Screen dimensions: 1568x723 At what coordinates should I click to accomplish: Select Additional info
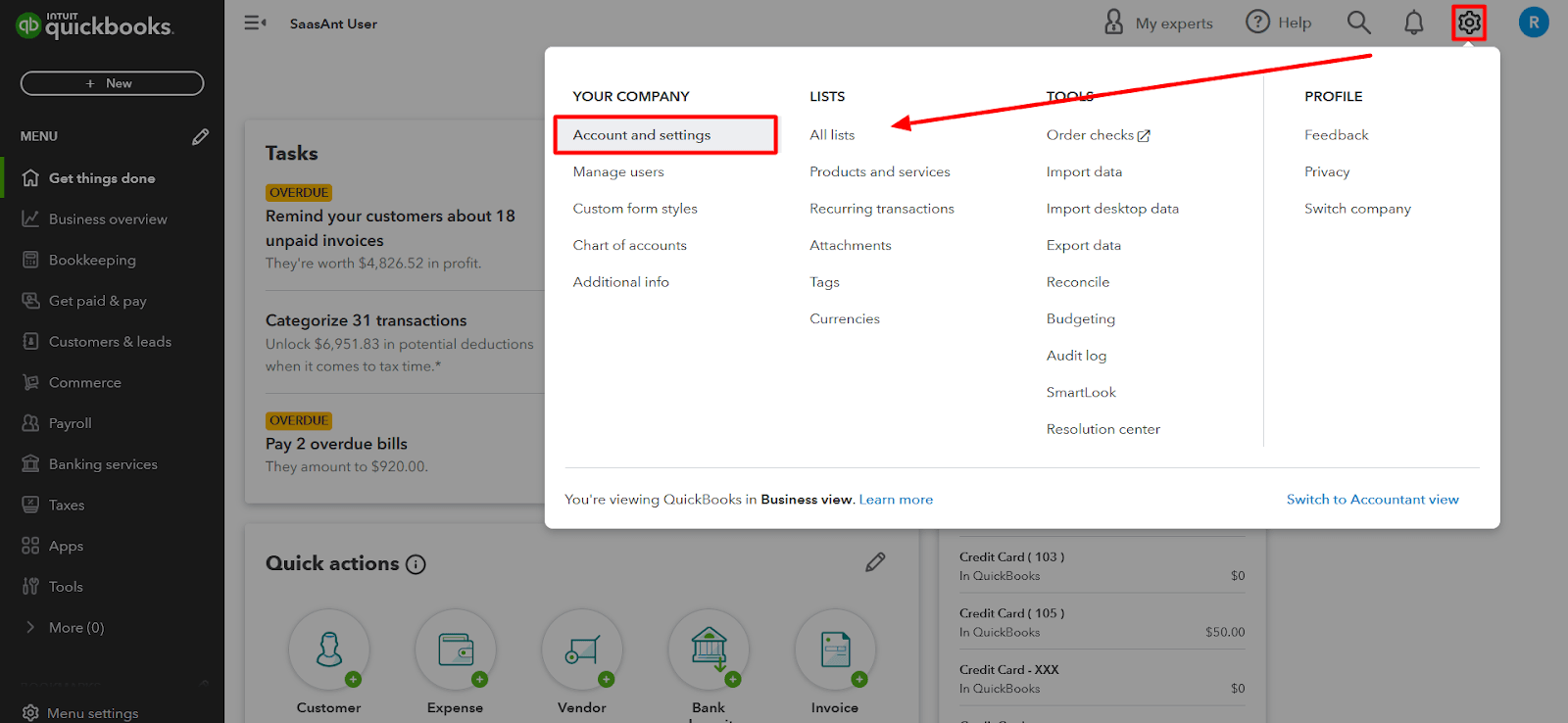(620, 282)
